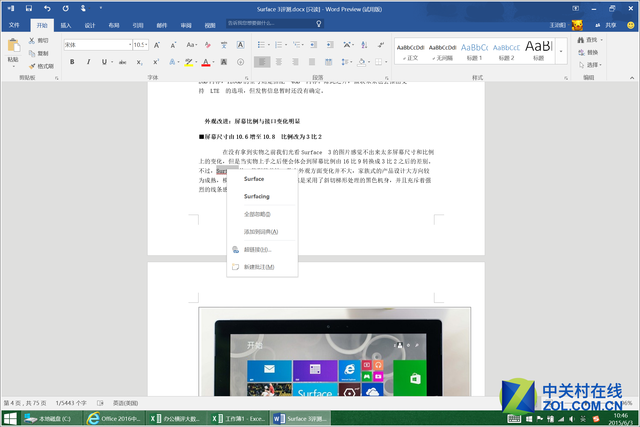Open the font name dropdown
The width and height of the screenshot is (640, 427).
point(130,45)
